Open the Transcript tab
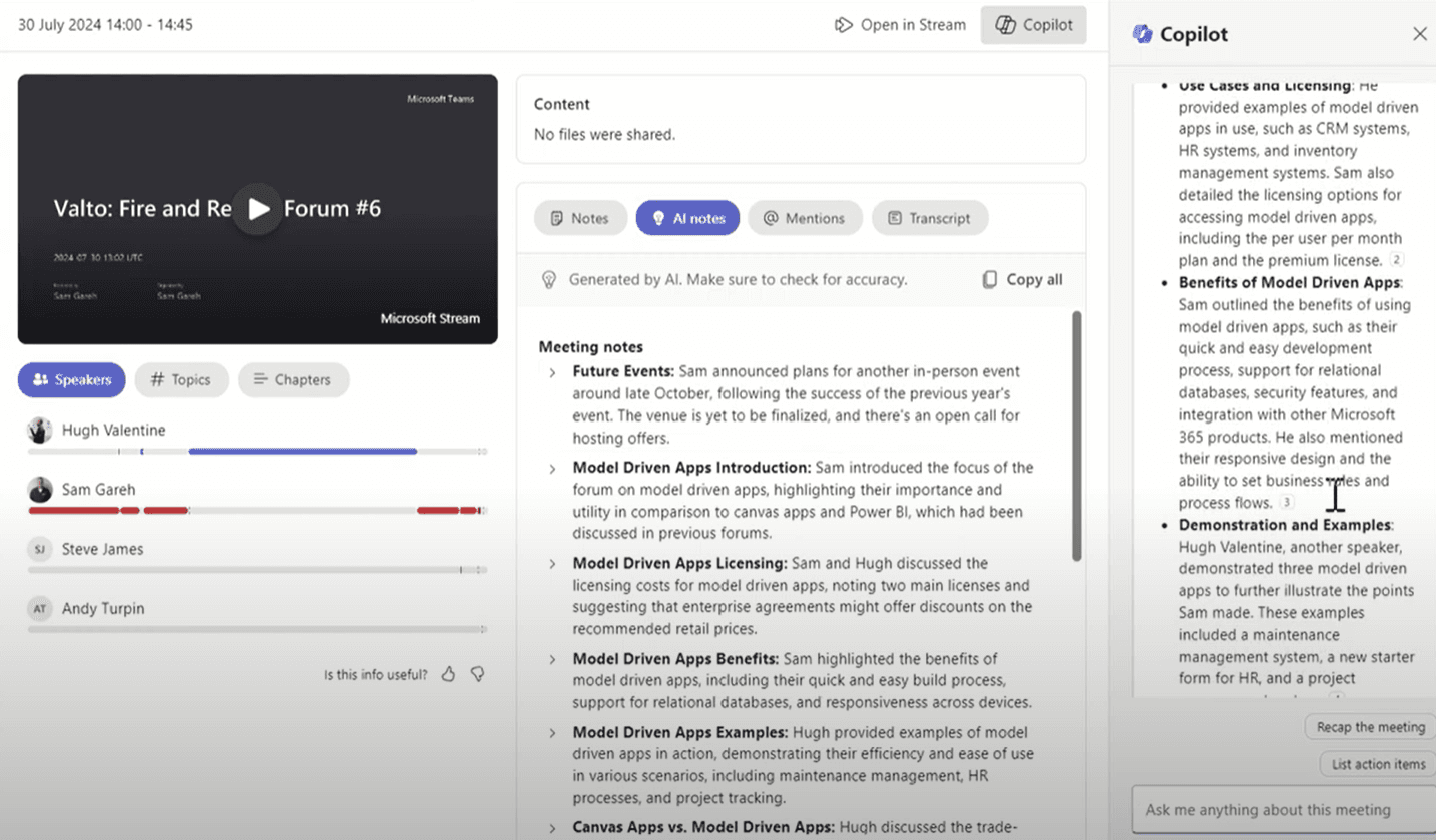 pyautogui.click(x=929, y=218)
